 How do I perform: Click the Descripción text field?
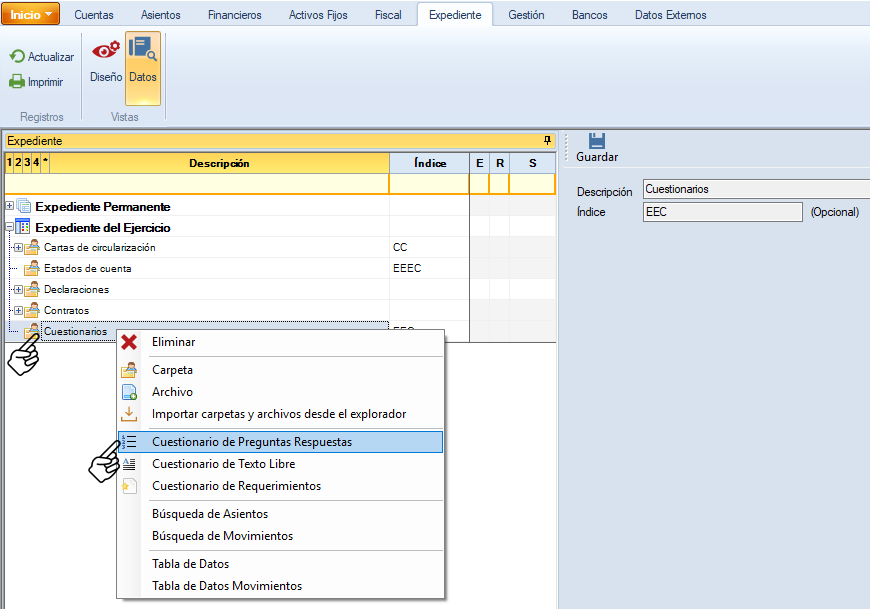(x=755, y=189)
